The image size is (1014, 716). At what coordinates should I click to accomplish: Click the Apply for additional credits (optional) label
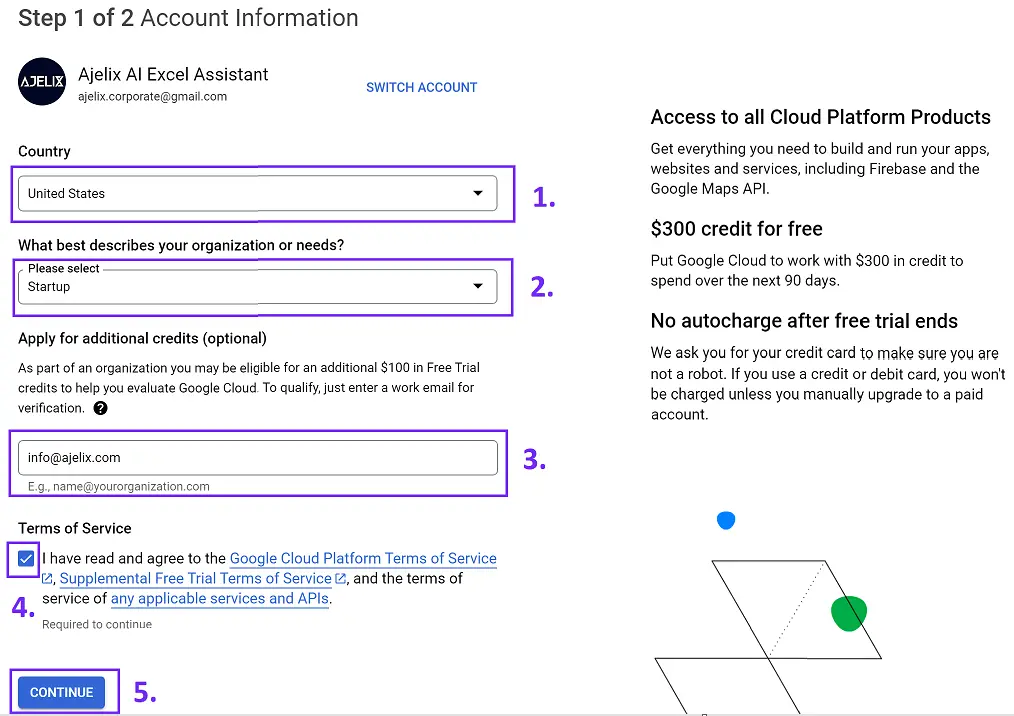click(142, 338)
